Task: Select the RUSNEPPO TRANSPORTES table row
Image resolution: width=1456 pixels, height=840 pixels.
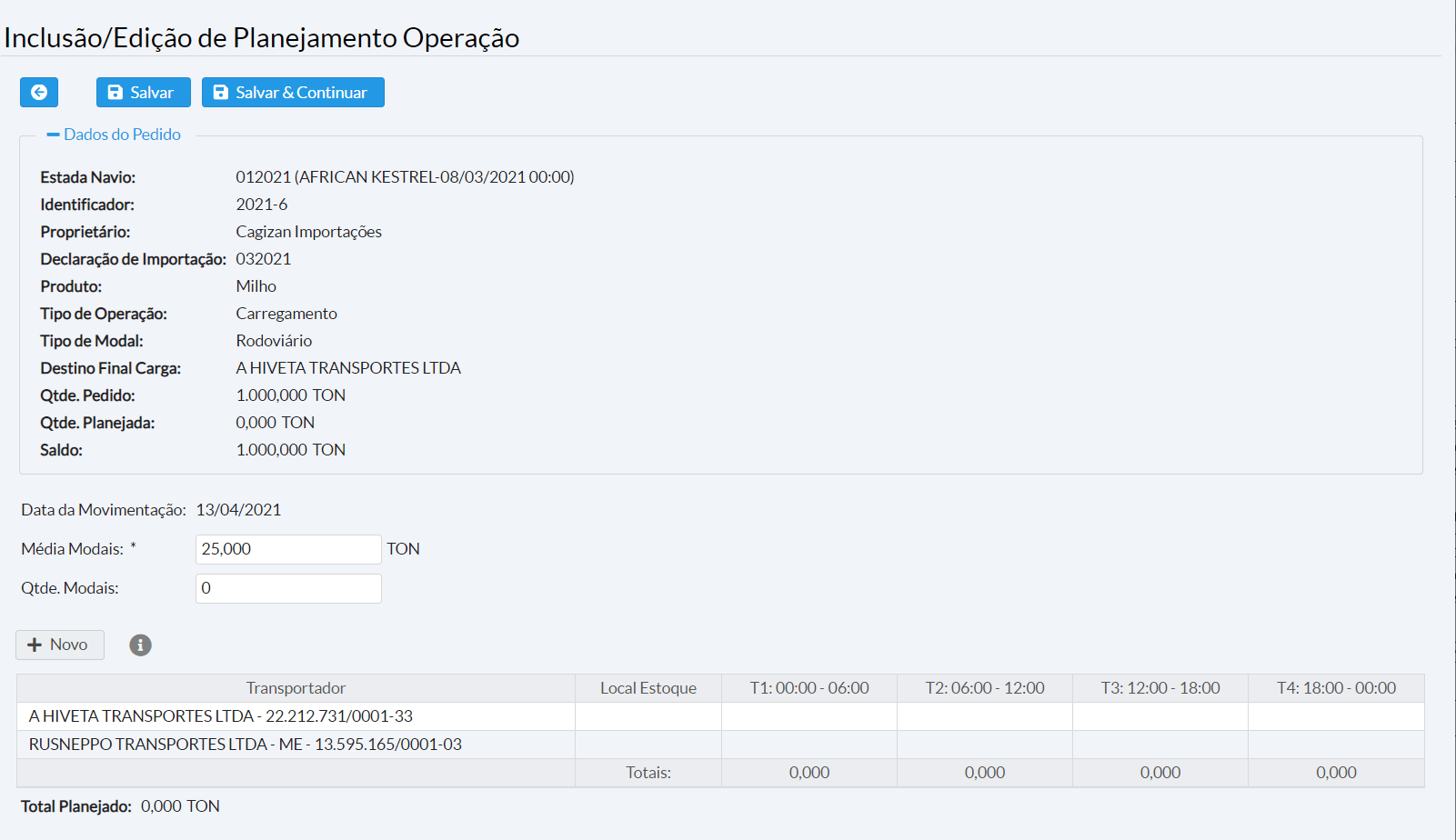Action: point(246,745)
